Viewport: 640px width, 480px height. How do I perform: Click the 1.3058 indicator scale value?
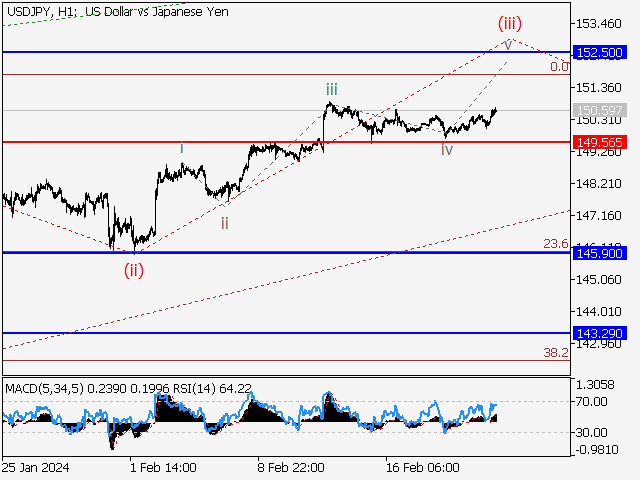595,384
